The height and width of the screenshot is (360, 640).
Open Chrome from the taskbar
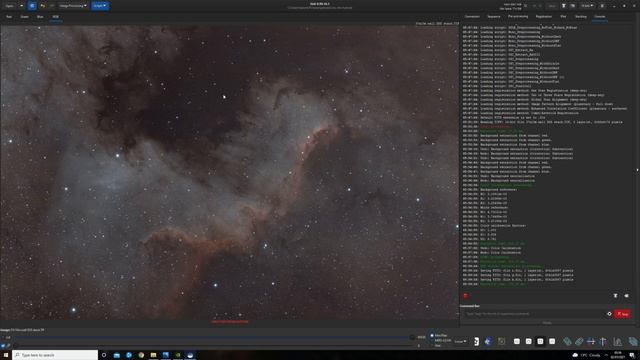pyautogui.click(x=141, y=355)
